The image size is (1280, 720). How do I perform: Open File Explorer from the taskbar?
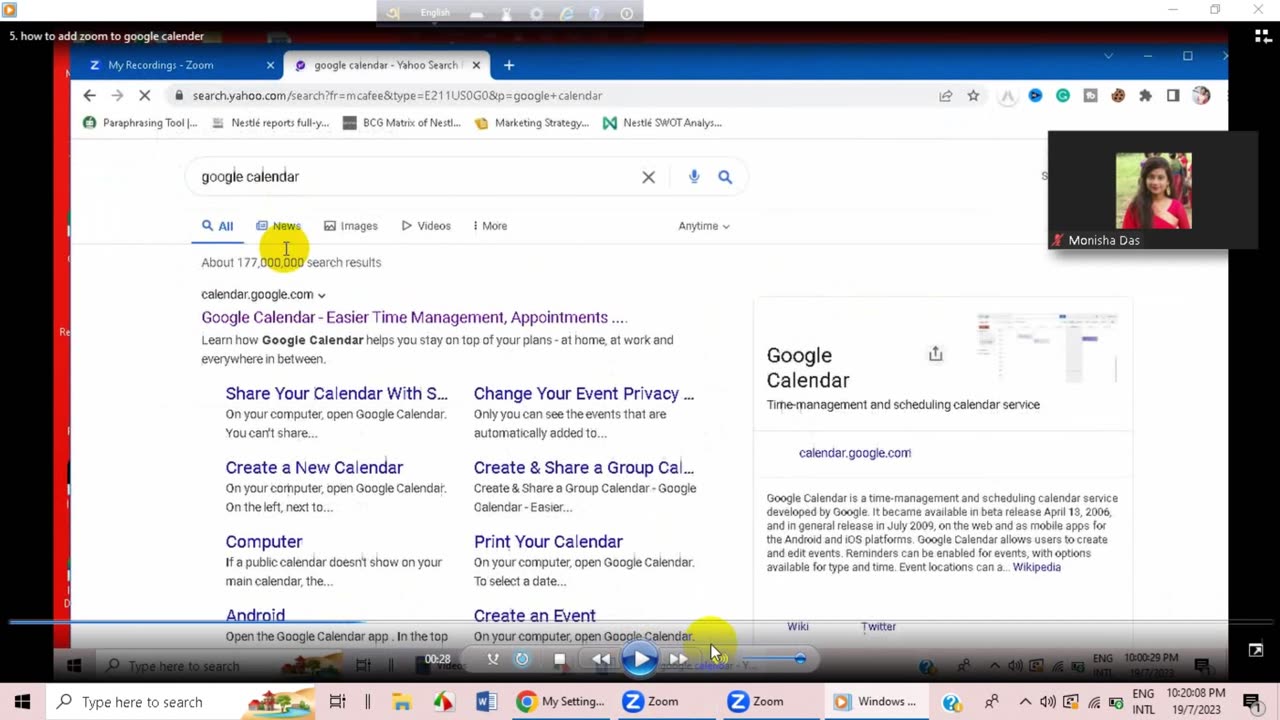click(x=401, y=702)
